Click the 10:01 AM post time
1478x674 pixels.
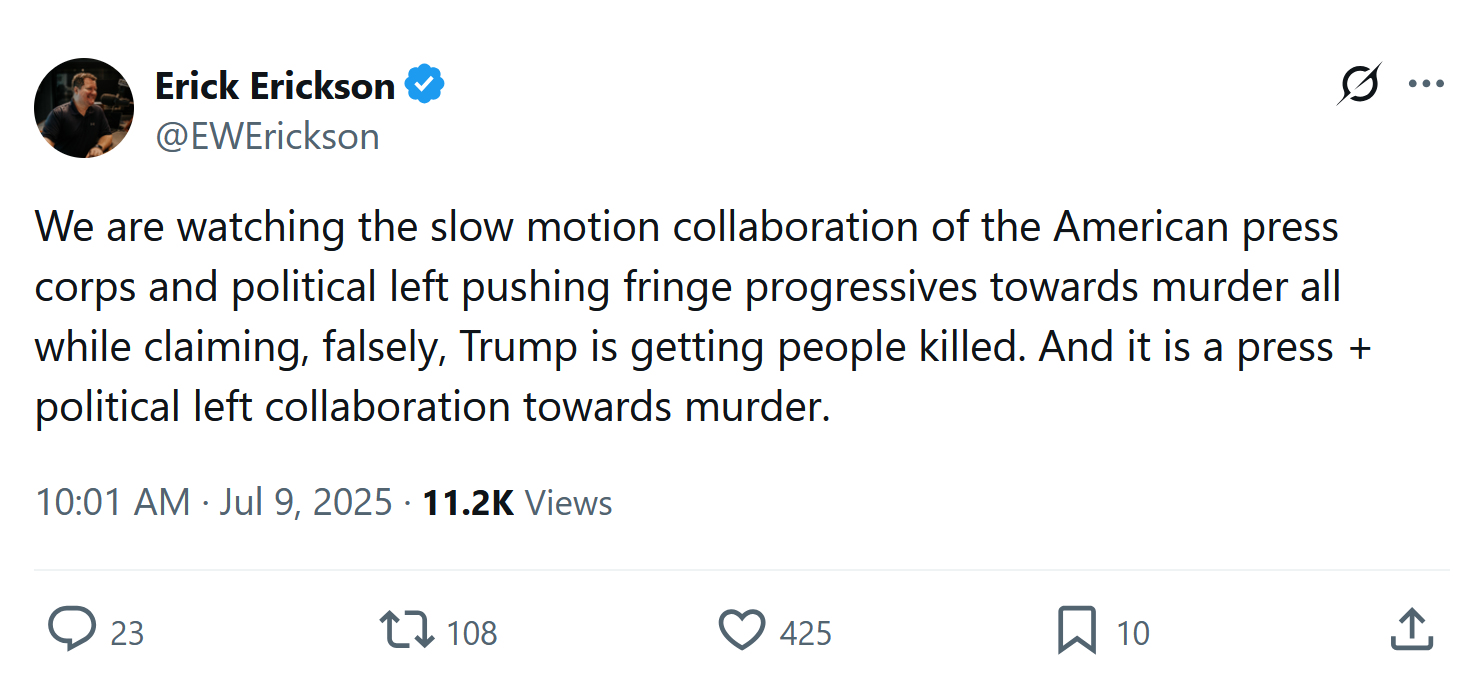[112, 502]
